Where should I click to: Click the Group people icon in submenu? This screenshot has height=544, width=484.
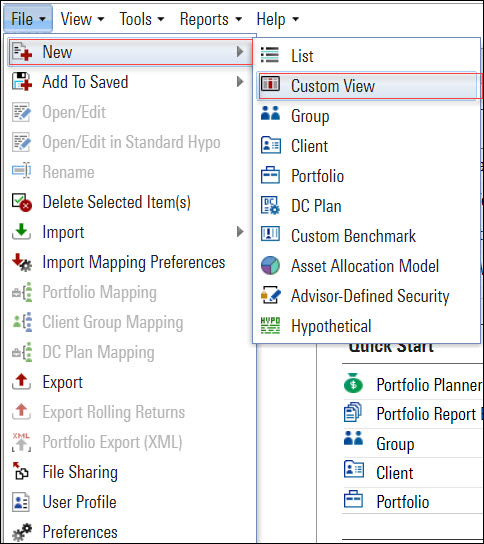point(270,113)
